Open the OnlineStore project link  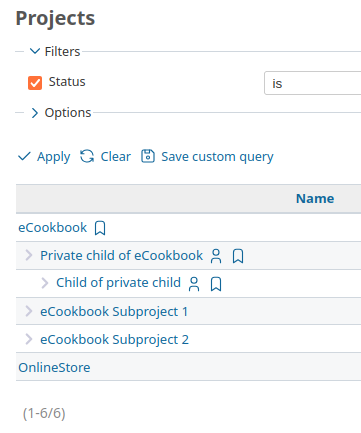click(x=54, y=368)
